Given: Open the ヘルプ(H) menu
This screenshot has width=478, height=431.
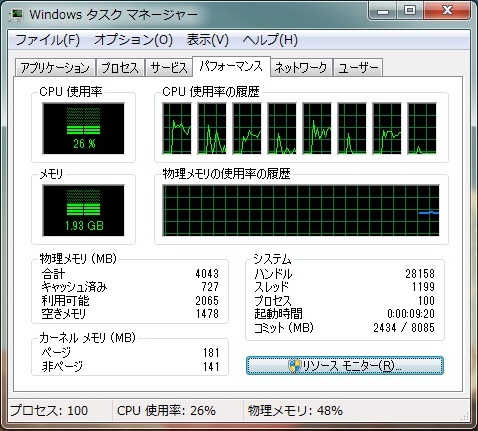Looking at the screenshot, I should (270, 40).
